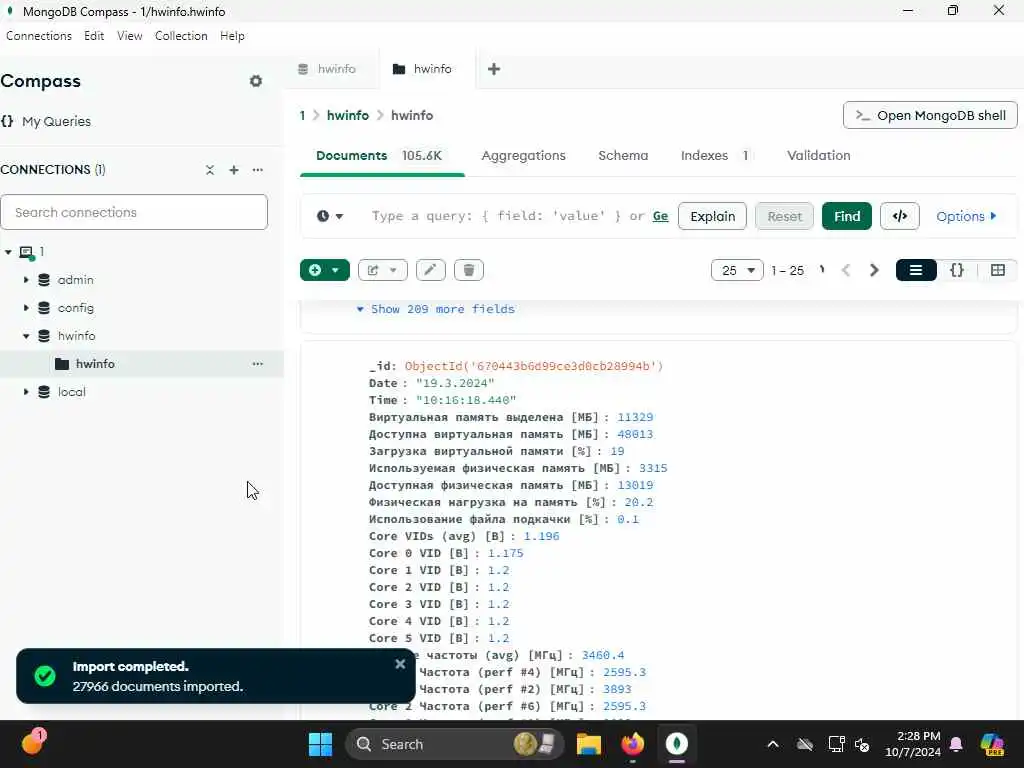Add new connection plus icon
Screen dimensions: 1024x768
234,170
